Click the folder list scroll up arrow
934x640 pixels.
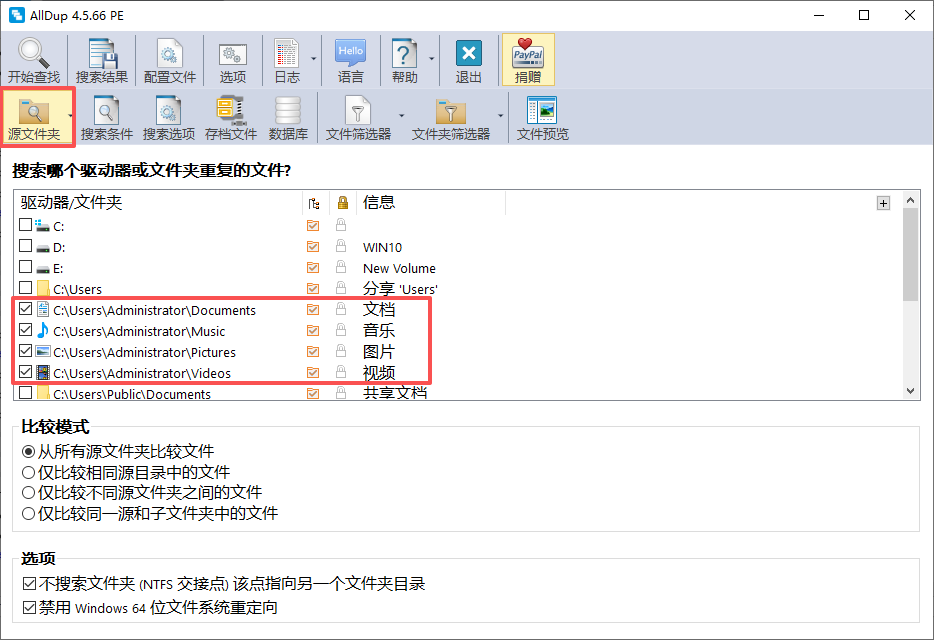coord(910,200)
